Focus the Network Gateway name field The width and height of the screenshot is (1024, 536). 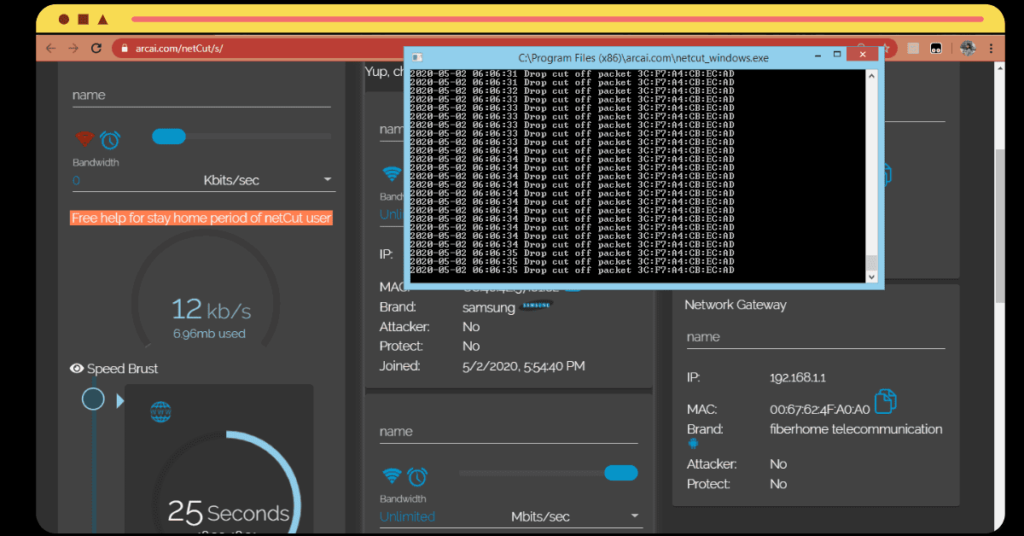click(x=815, y=338)
